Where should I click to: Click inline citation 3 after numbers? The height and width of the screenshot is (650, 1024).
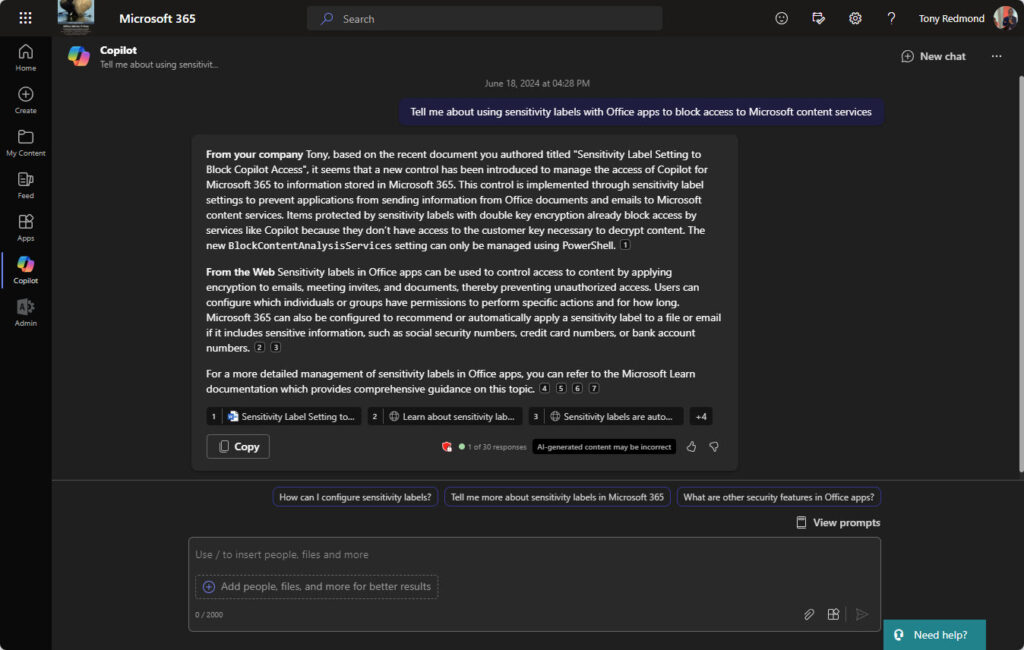[x=276, y=348]
